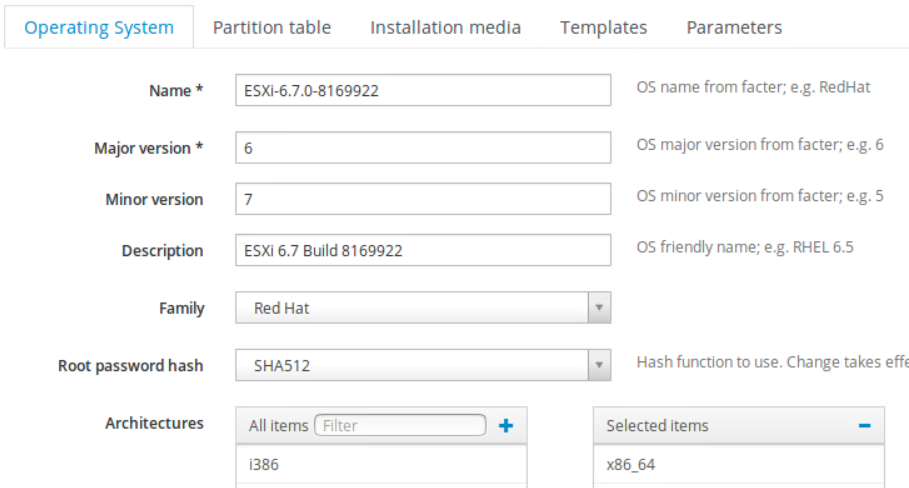Open the Red Hat family combo box
909x488 pixels.
coord(412,308)
